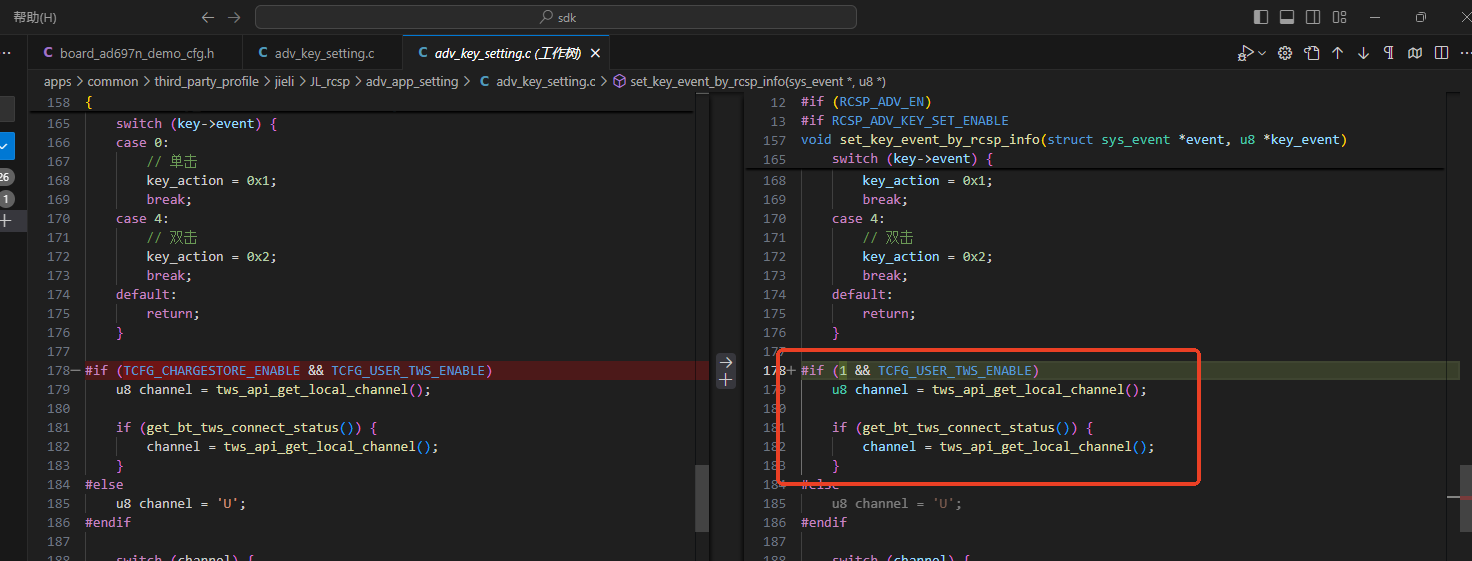Toggle the minimap map icon

[1415, 53]
